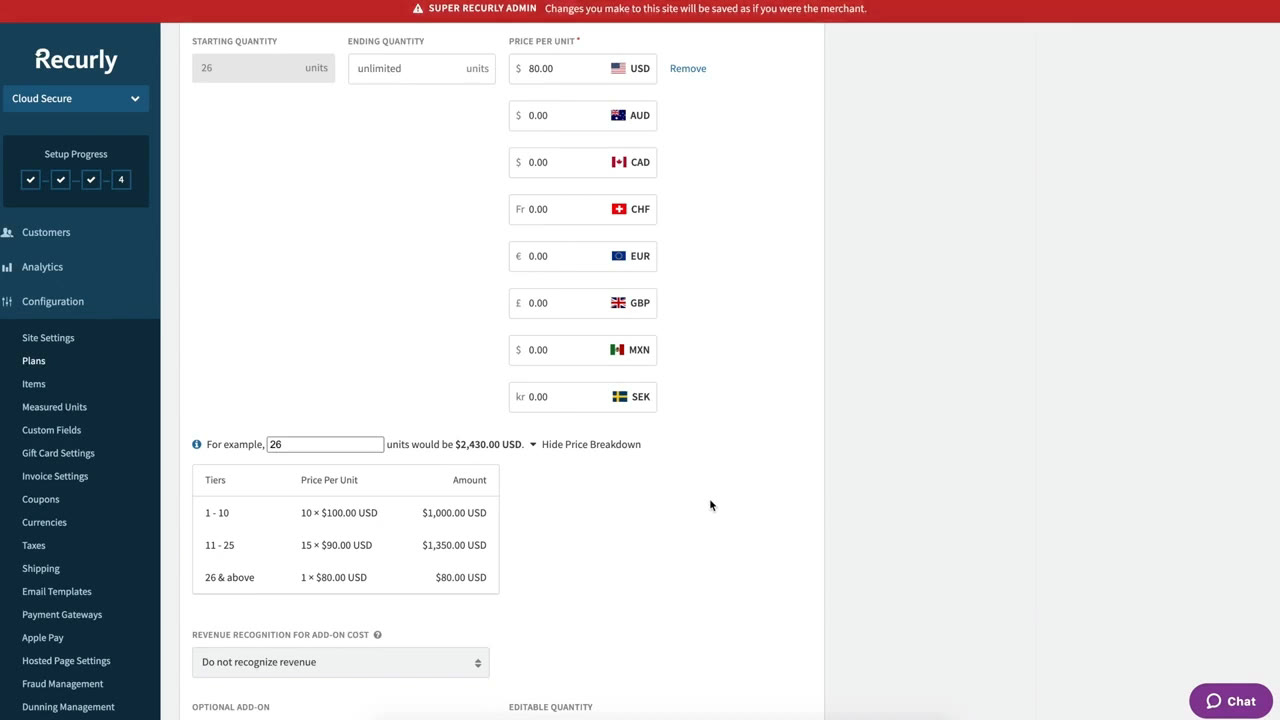Screen dimensions: 1280x720
Task: Open Invoice Settings
Action: [55, 476]
